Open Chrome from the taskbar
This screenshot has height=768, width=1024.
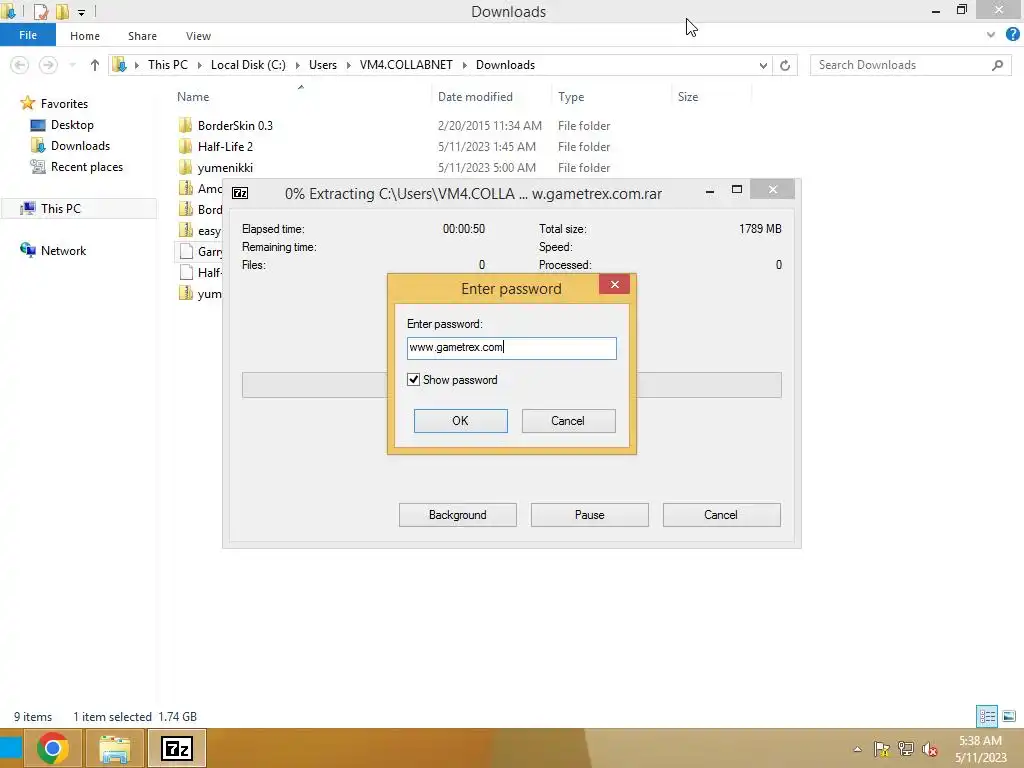(52, 748)
